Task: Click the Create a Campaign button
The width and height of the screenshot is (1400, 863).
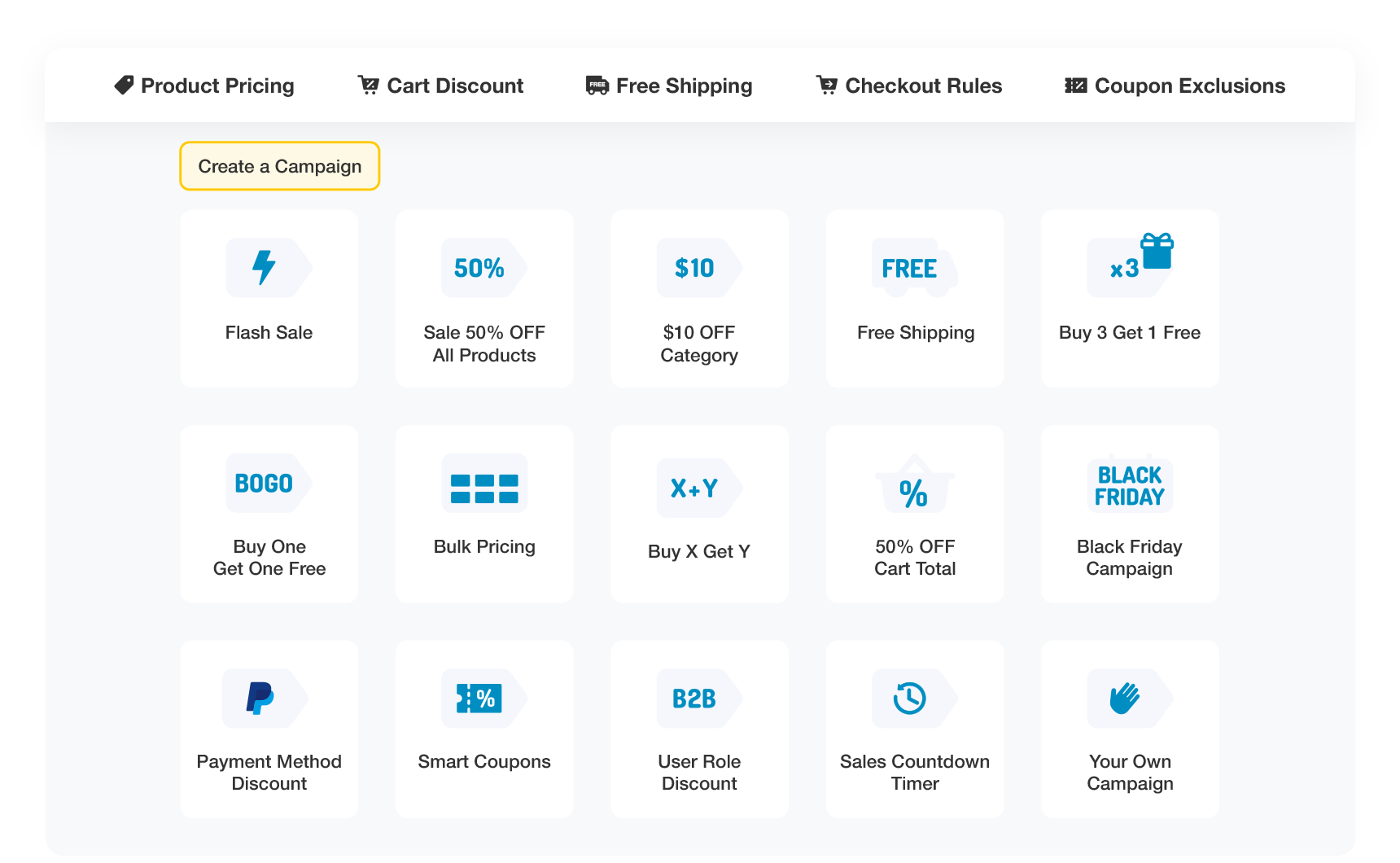Action: click(280, 166)
